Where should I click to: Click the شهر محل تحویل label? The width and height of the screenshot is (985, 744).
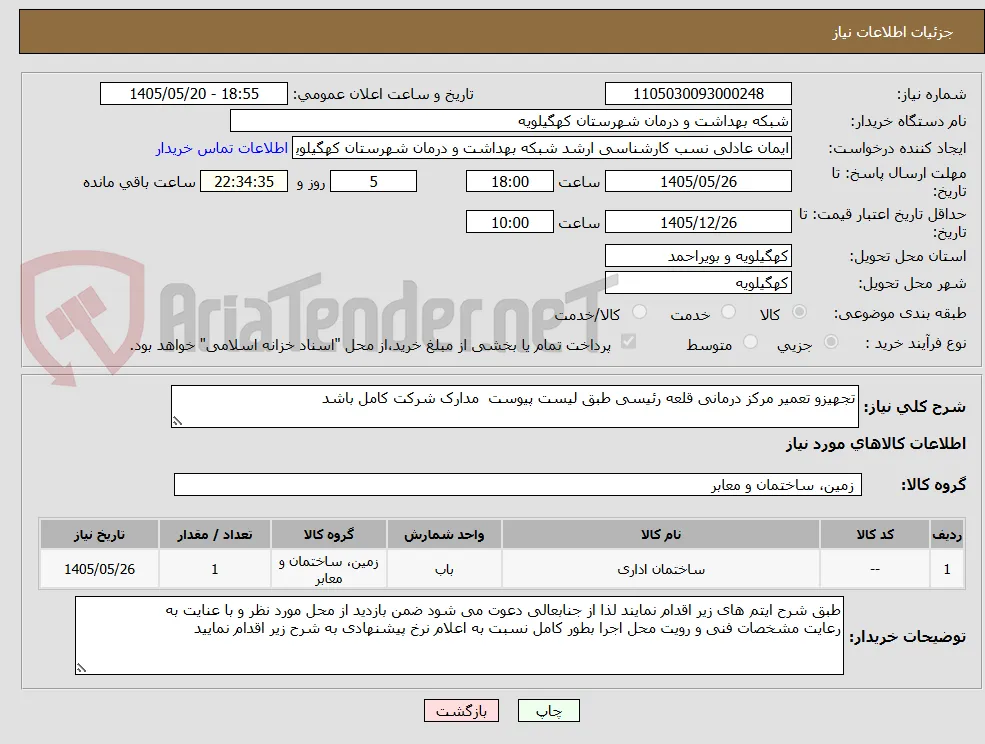coord(912,283)
